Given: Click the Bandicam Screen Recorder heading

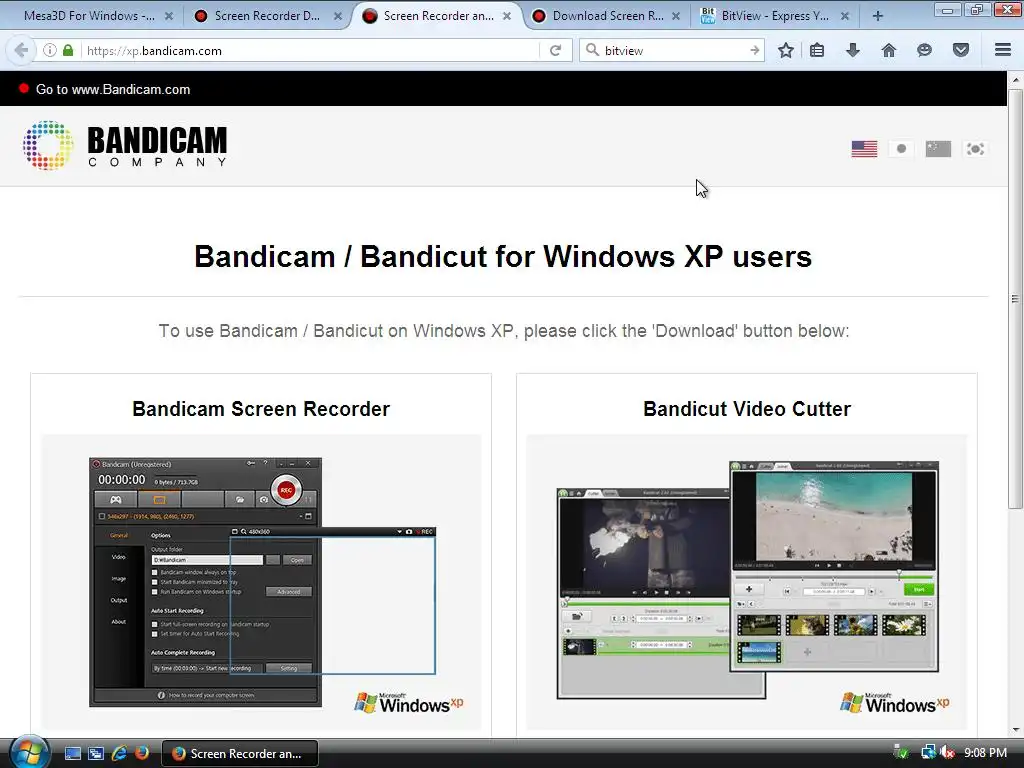Looking at the screenshot, I should (x=261, y=409).
